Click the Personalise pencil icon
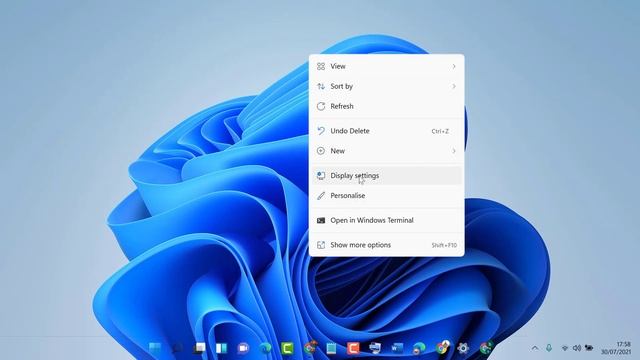This screenshot has width=640, height=360. coord(321,196)
